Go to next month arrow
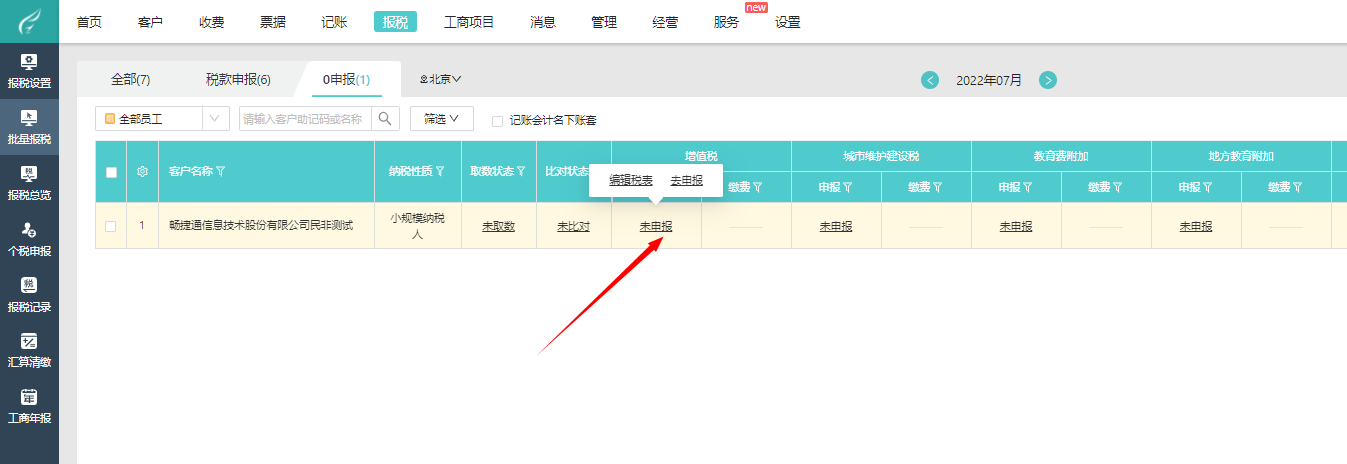The width and height of the screenshot is (1347, 464). point(1048,80)
